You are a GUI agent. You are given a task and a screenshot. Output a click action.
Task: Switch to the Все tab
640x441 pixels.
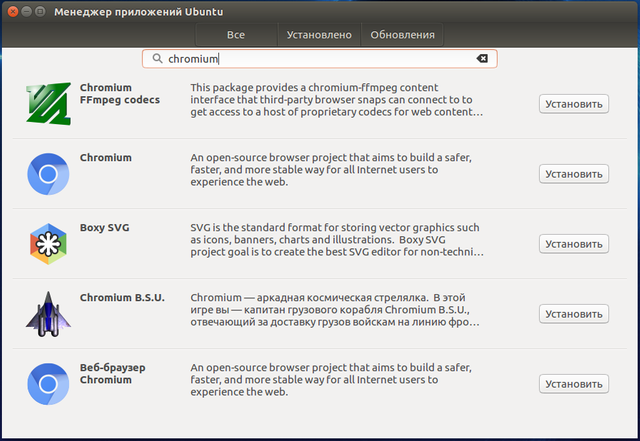[236, 35]
